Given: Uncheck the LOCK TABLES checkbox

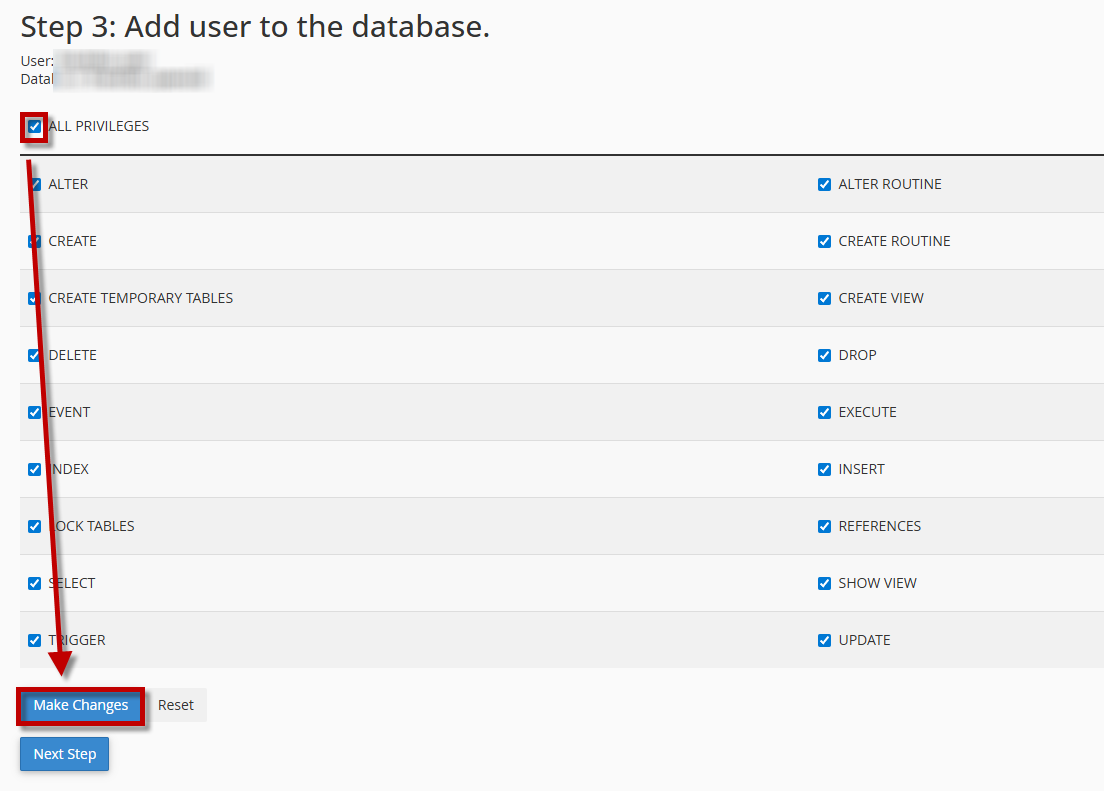Looking at the screenshot, I should [35, 526].
